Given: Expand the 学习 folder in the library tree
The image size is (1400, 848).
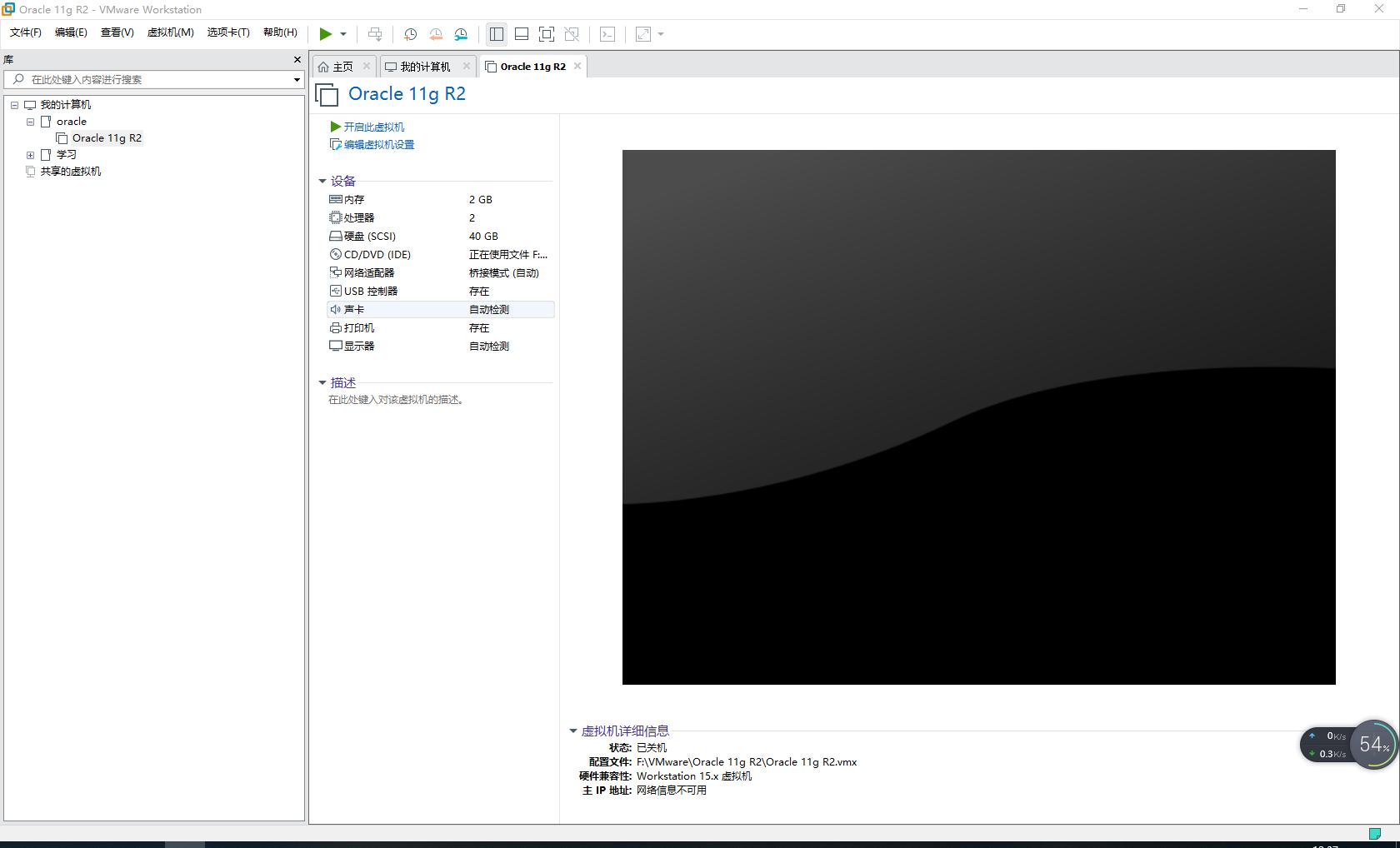Looking at the screenshot, I should pos(30,154).
